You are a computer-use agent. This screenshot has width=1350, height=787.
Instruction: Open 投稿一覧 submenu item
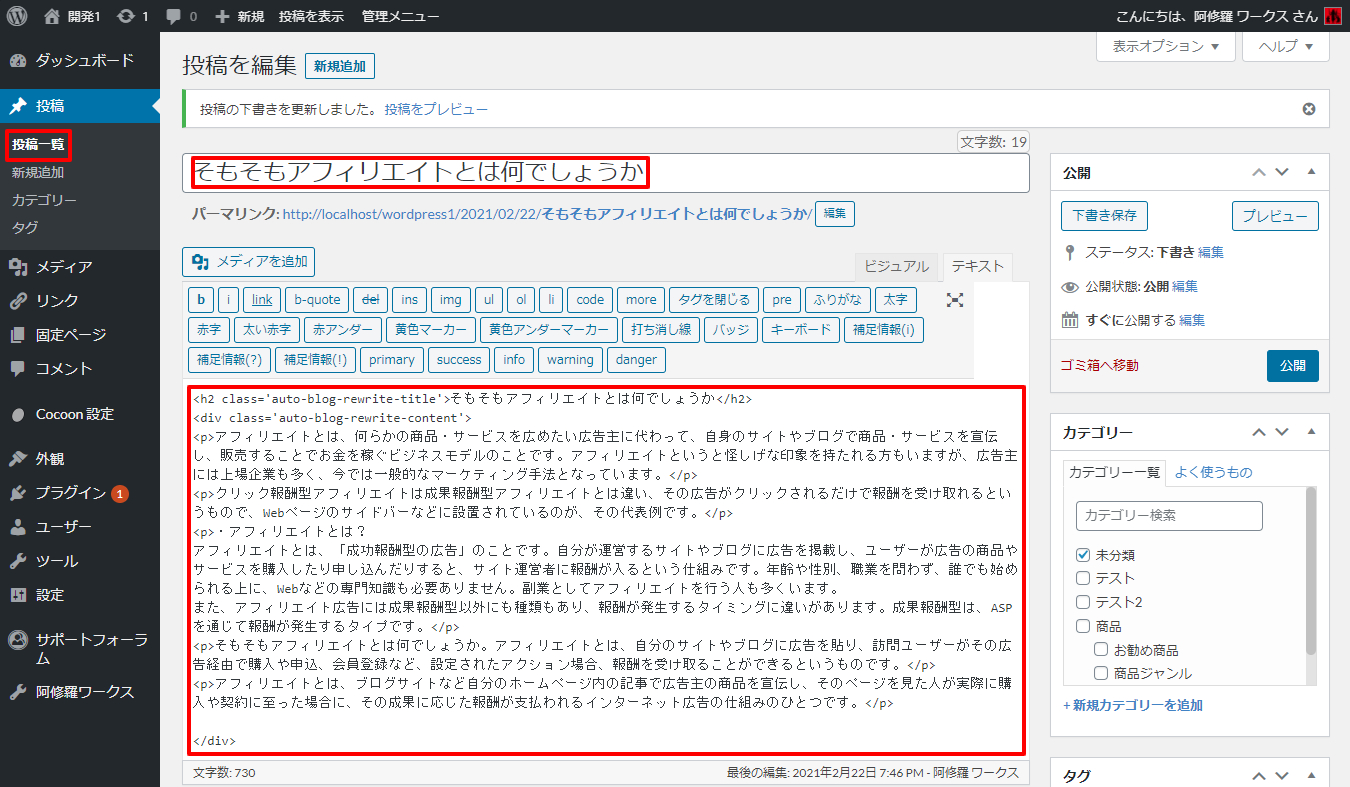point(38,145)
